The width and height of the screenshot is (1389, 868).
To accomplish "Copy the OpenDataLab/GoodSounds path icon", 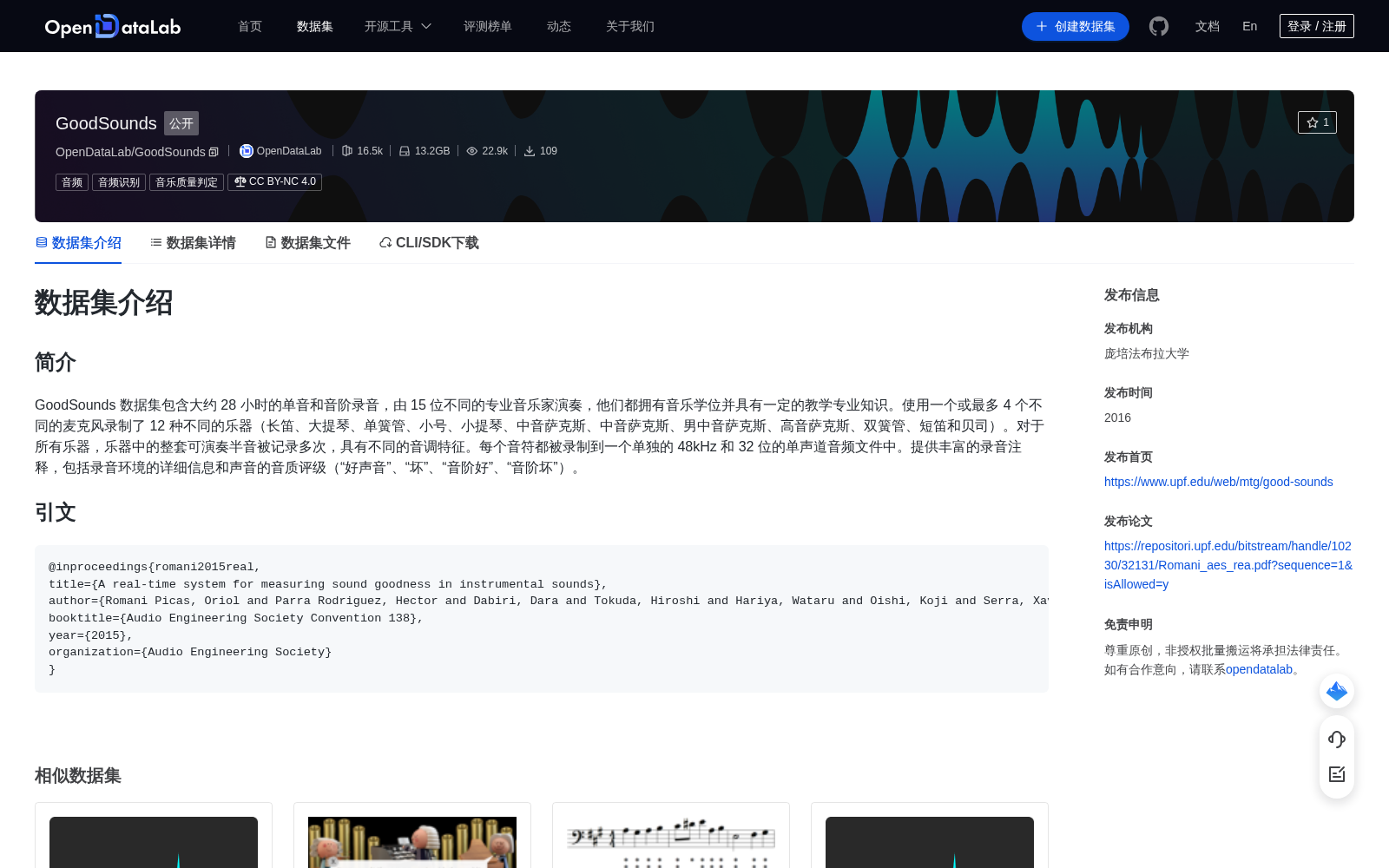I will (x=214, y=152).
